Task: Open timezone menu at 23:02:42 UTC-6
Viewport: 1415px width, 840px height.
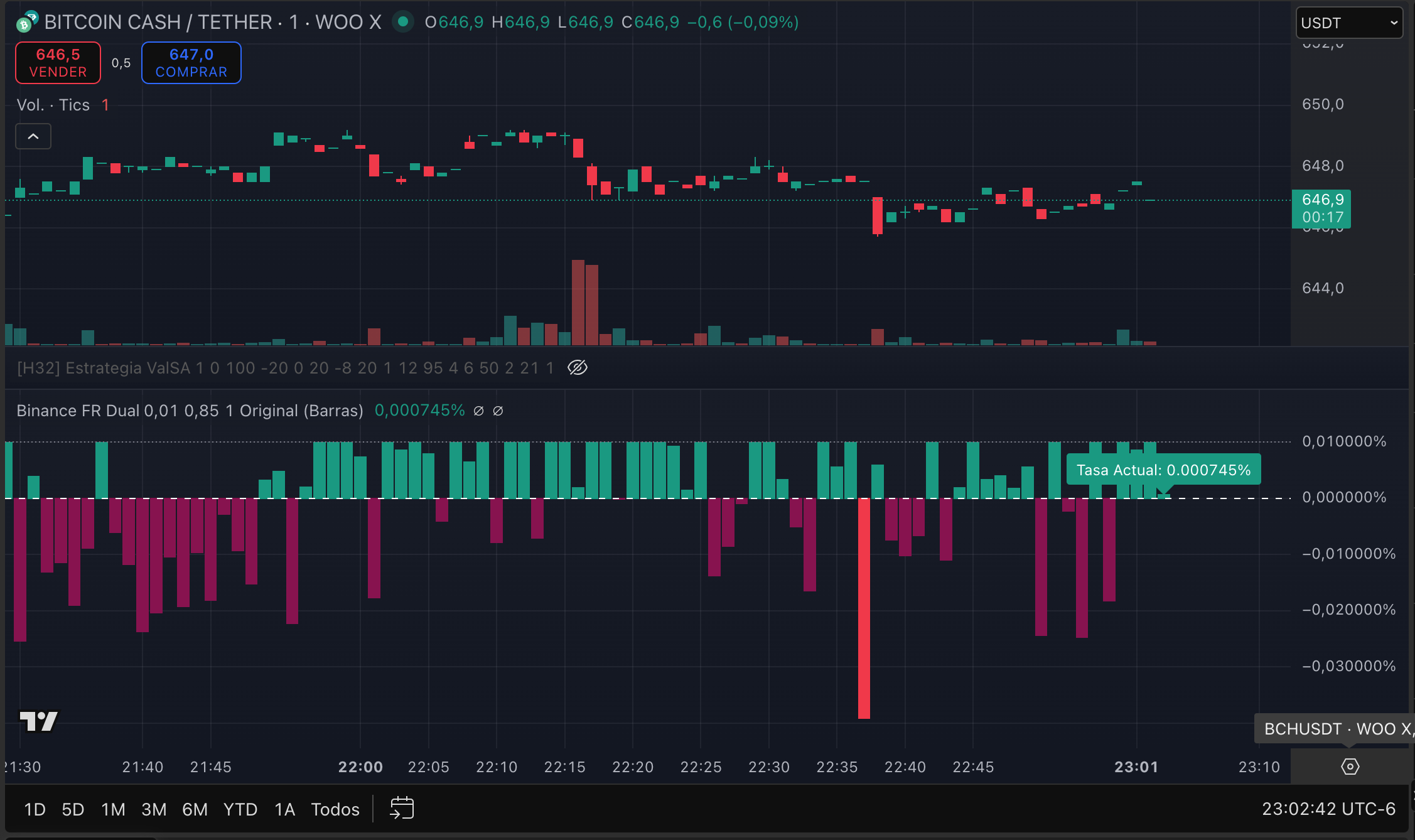Action: (1328, 809)
